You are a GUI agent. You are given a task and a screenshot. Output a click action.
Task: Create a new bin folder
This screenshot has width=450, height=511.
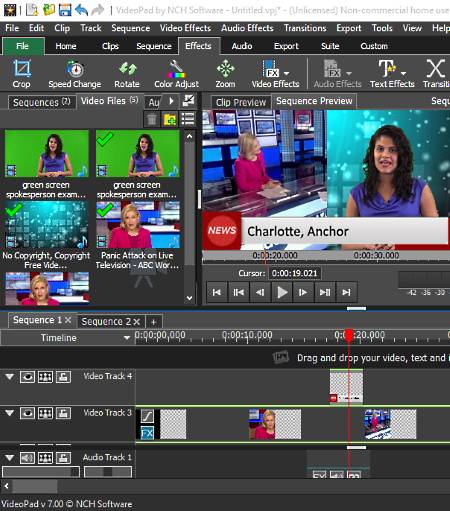(170, 119)
